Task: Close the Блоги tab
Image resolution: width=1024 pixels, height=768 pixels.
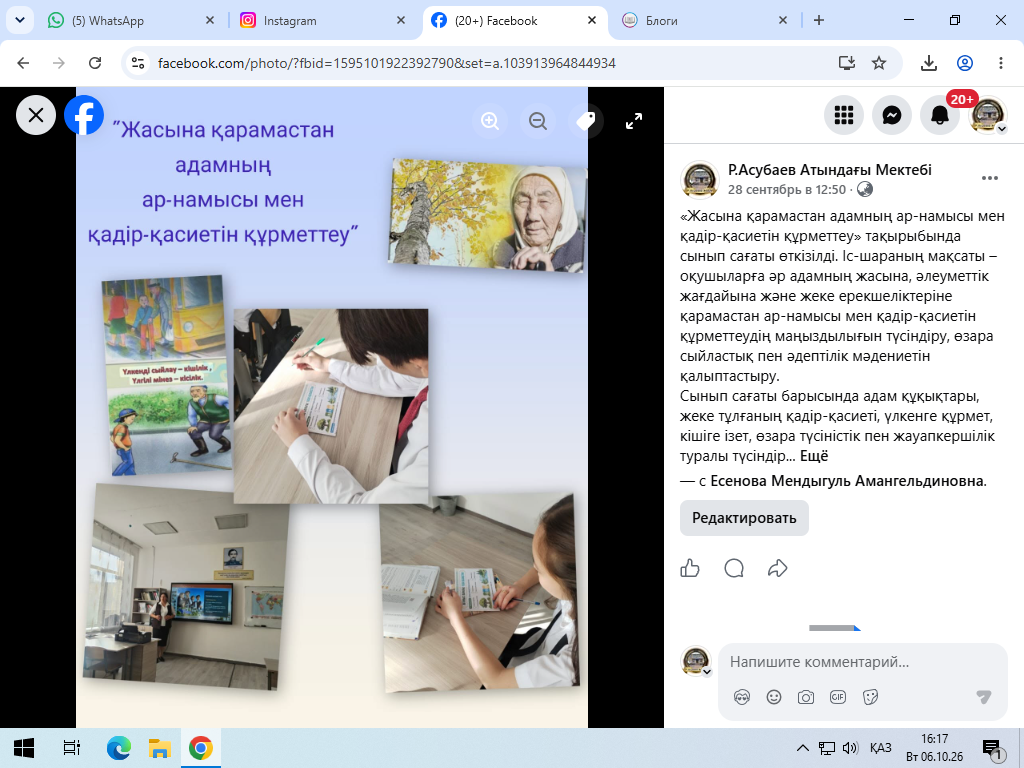Action: pyautogui.click(x=783, y=21)
